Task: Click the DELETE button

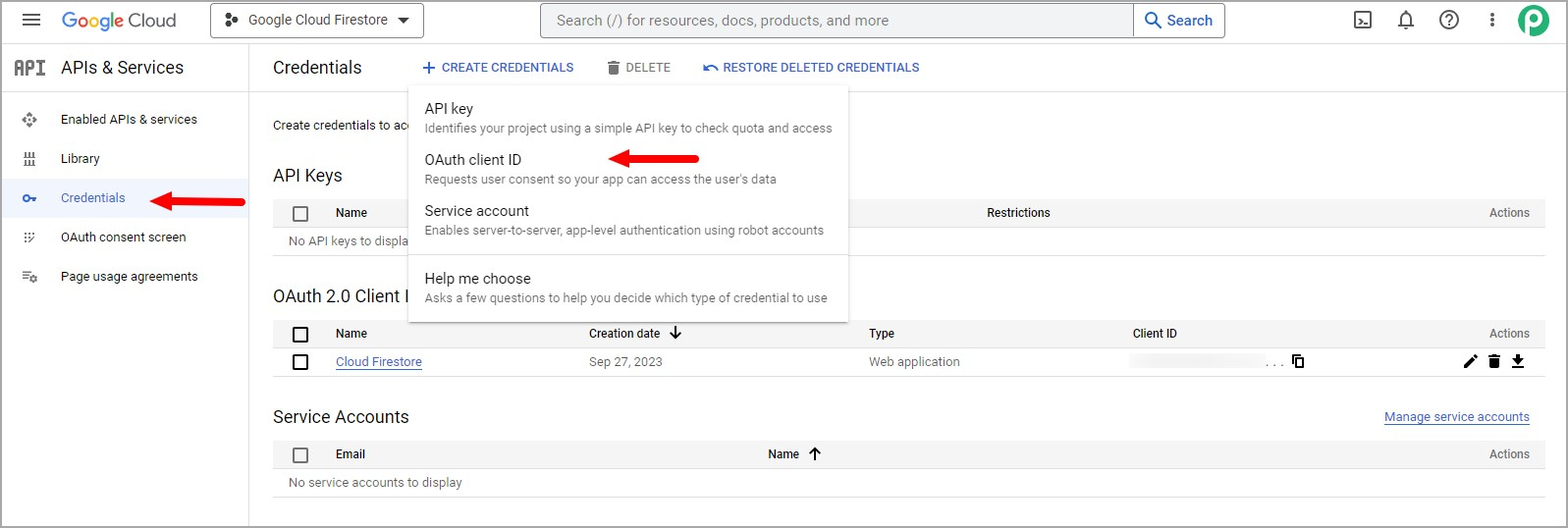Action: (x=638, y=68)
